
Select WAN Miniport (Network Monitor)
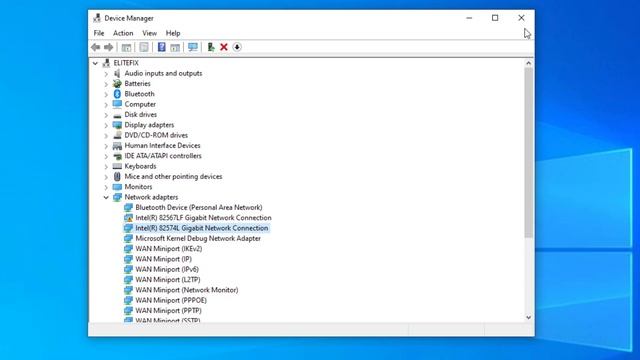[x=187, y=290]
